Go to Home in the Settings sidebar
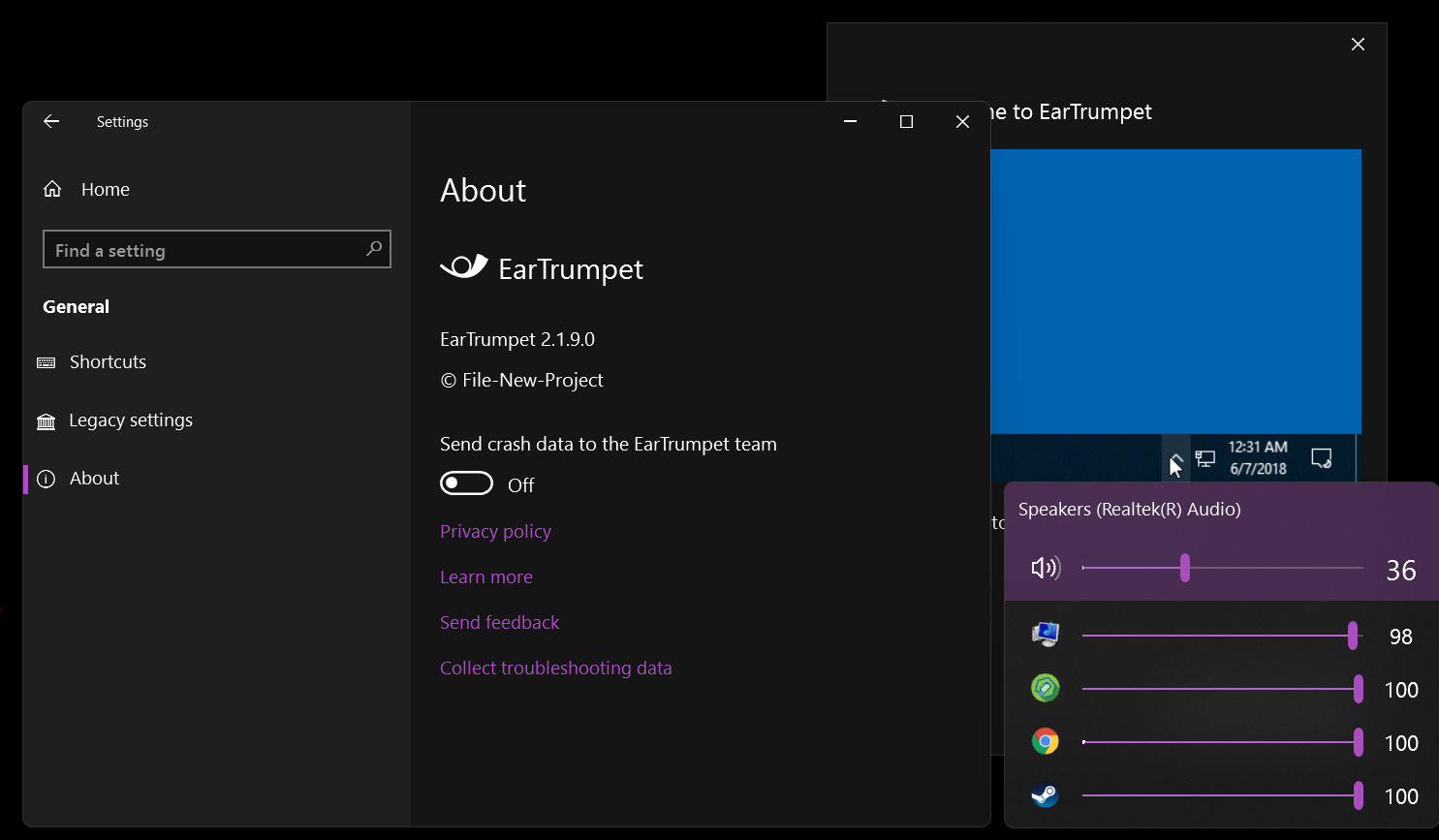 86,189
